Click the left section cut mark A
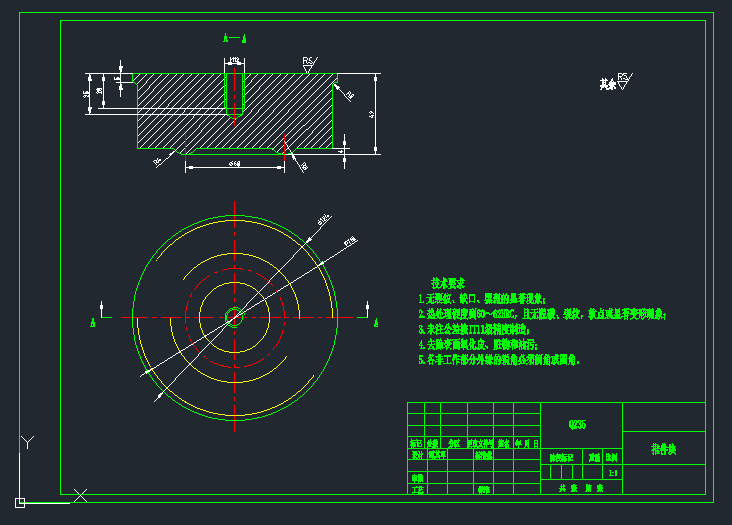 pos(93,322)
